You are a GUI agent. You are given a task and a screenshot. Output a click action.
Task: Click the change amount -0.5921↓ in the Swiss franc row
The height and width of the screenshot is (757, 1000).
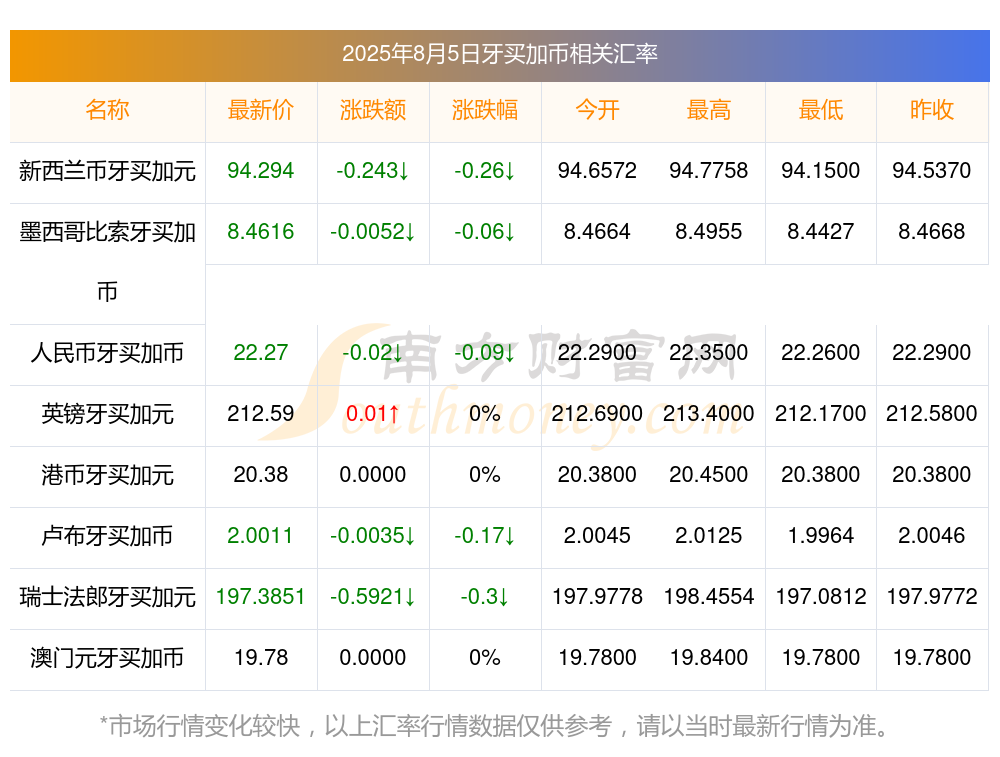pyautogui.click(x=372, y=597)
